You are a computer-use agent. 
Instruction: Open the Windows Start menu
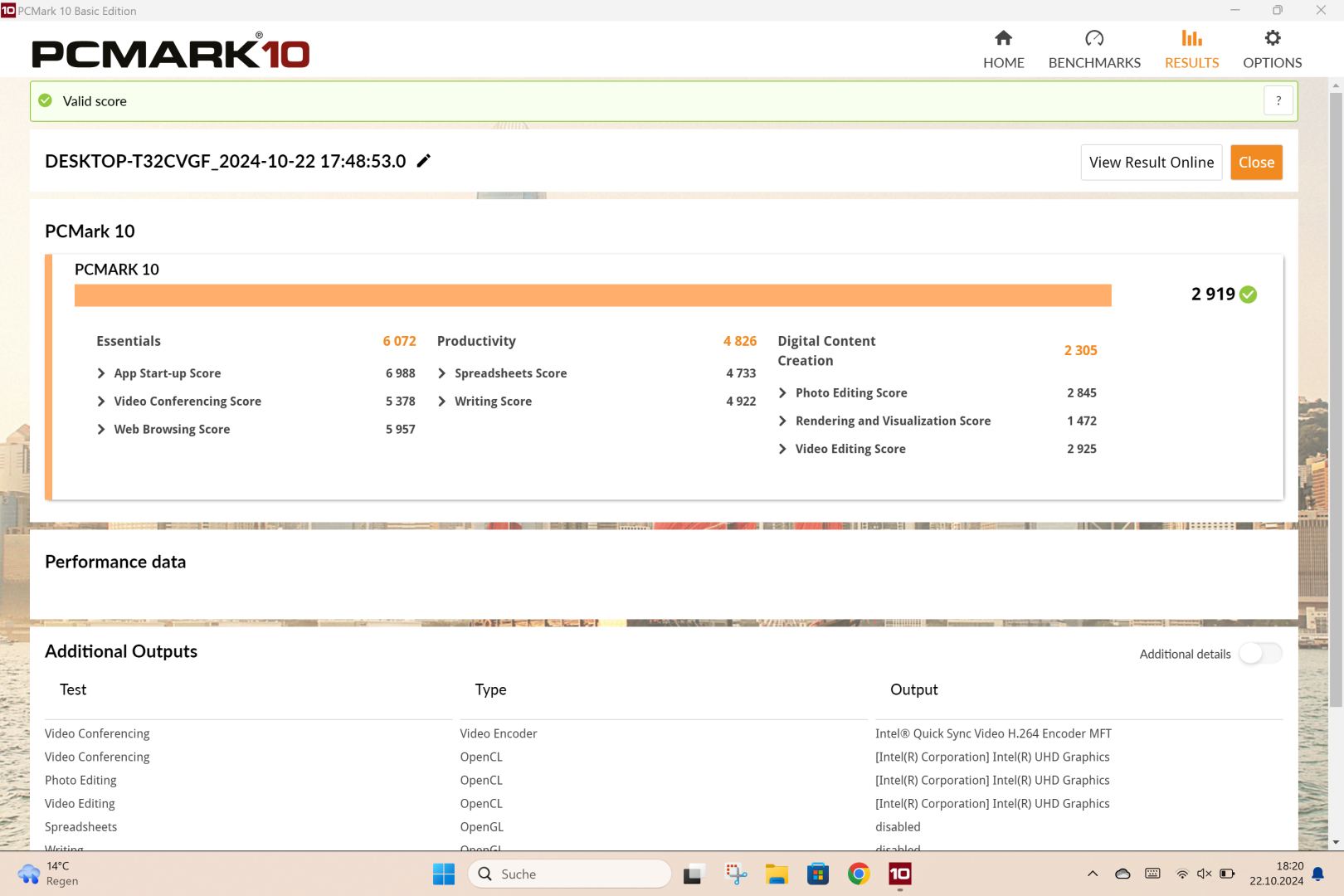(444, 874)
